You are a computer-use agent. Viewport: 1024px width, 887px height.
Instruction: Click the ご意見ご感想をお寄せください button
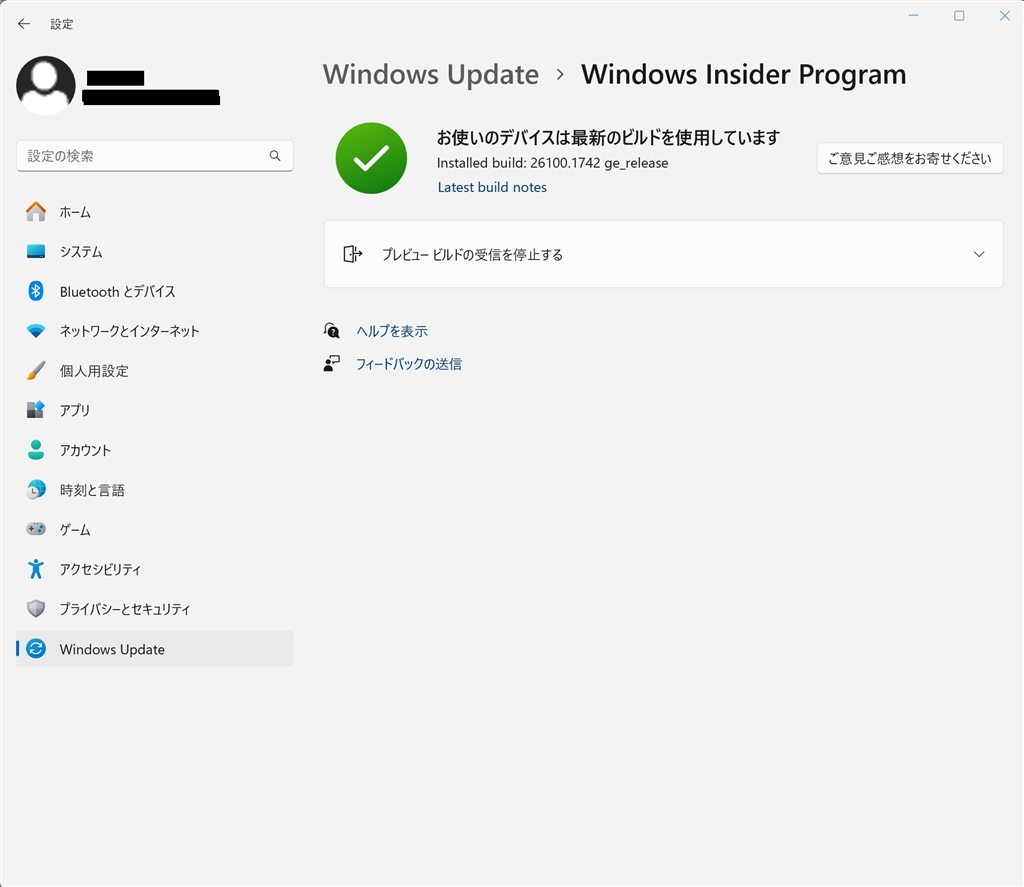[x=910, y=158]
